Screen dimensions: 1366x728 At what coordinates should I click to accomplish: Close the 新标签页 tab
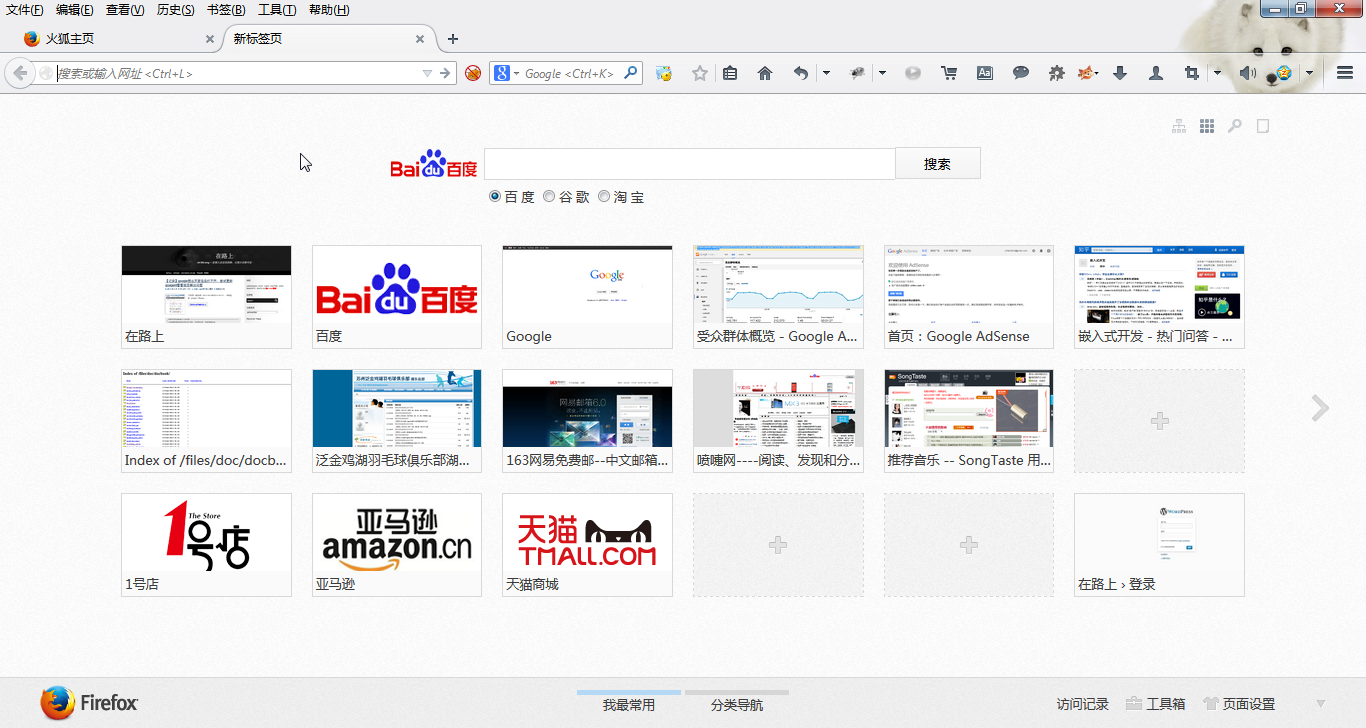pyautogui.click(x=420, y=39)
